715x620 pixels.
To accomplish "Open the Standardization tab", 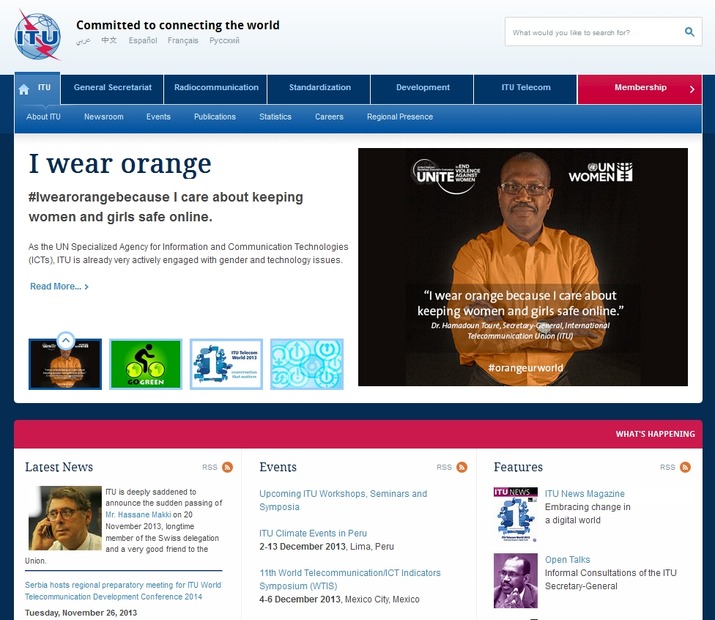I will [320, 89].
